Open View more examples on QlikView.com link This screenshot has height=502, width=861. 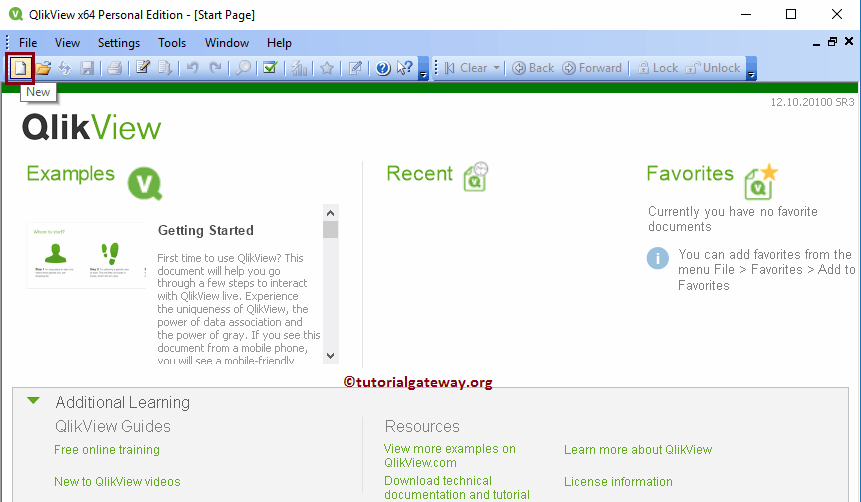[x=450, y=456]
